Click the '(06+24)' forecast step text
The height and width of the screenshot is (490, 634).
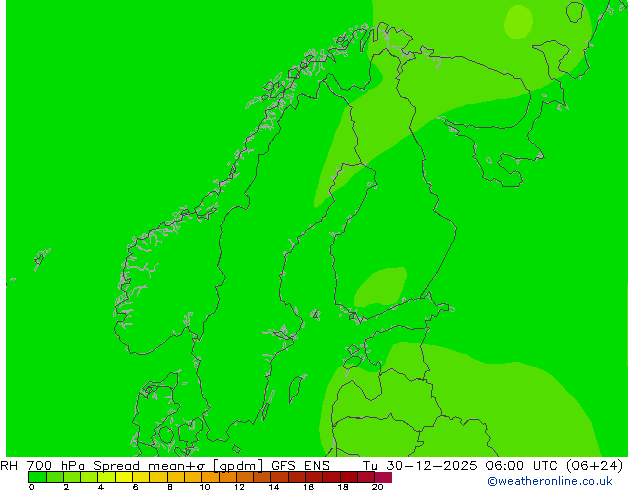point(594,466)
